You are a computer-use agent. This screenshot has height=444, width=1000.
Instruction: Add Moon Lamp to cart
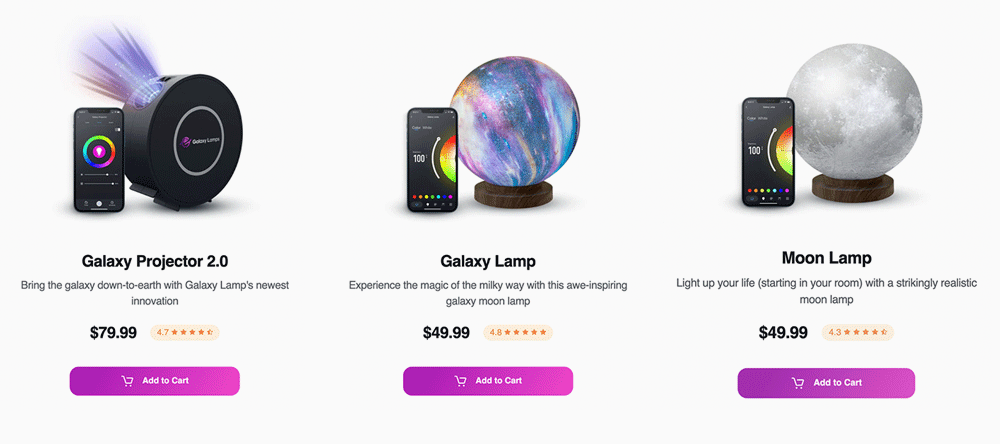(x=826, y=383)
